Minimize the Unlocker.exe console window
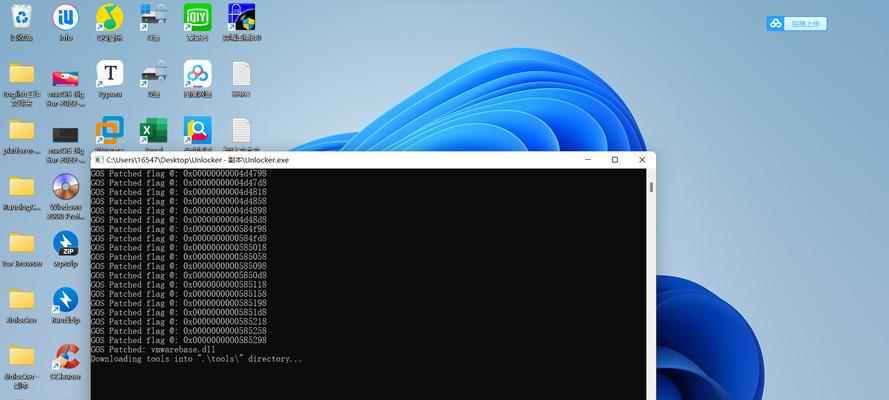Image resolution: width=889 pixels, height=400 pixels. click(587, 160)
